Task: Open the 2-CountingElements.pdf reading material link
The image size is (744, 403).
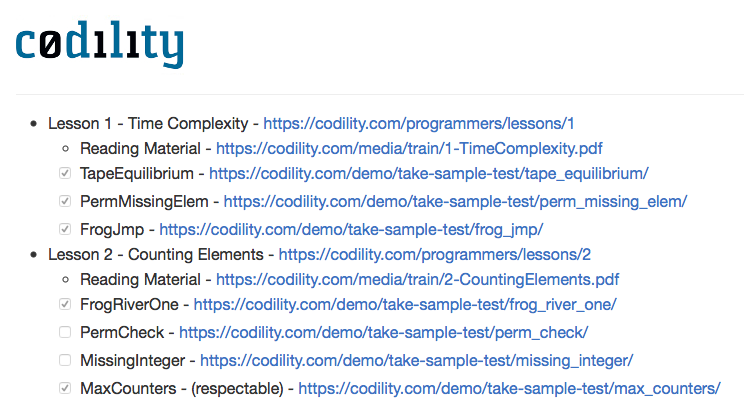Action: pos(418,280)
